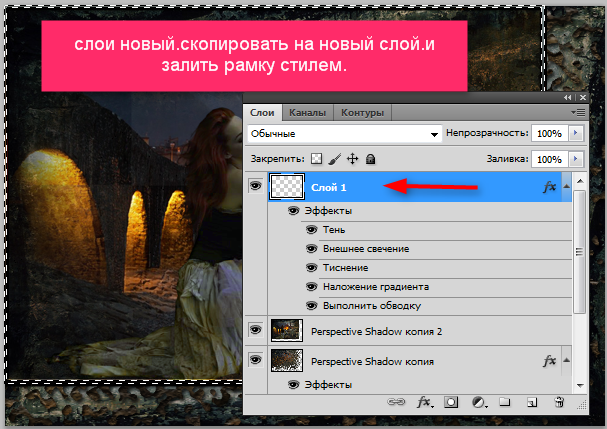This screenshot has width=607, height=429.
Task: Lock transparent pixels checkerboard icon
Action: tap(316, 159)
